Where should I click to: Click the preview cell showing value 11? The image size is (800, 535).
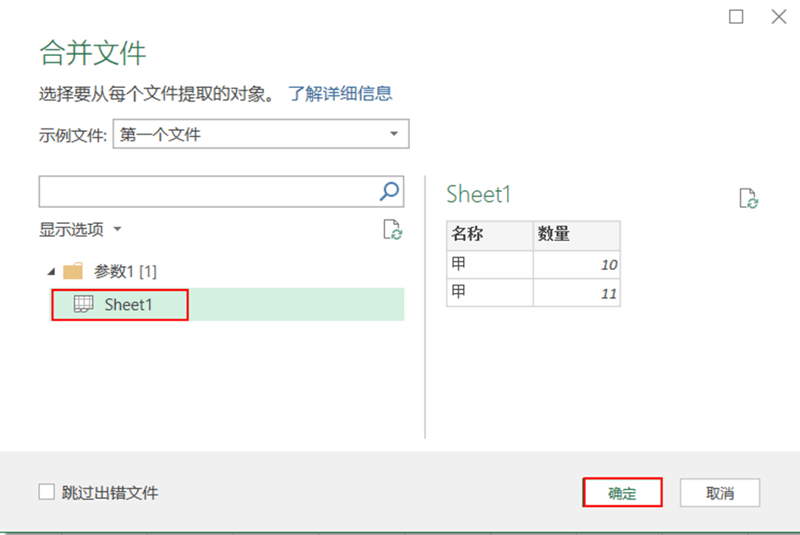(x=577, y=293)
